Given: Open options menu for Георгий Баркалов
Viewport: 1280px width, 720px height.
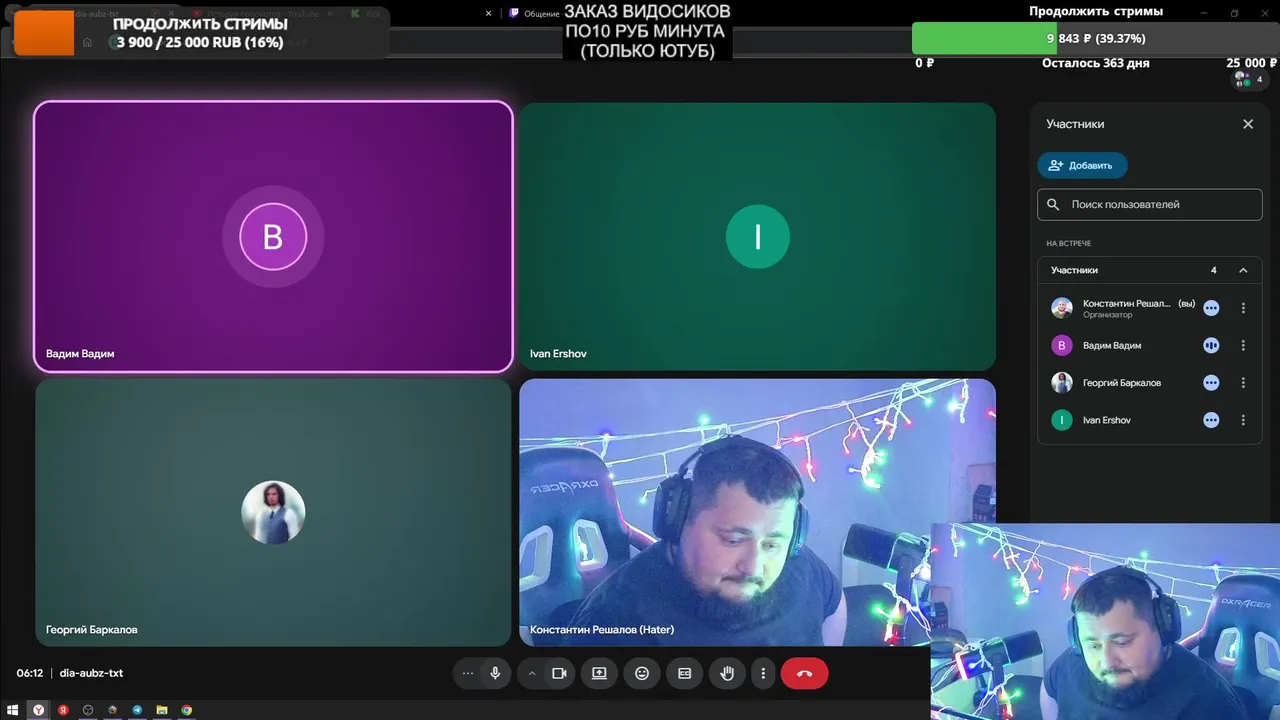Looking at the screenshot, I should [1243, 383].
